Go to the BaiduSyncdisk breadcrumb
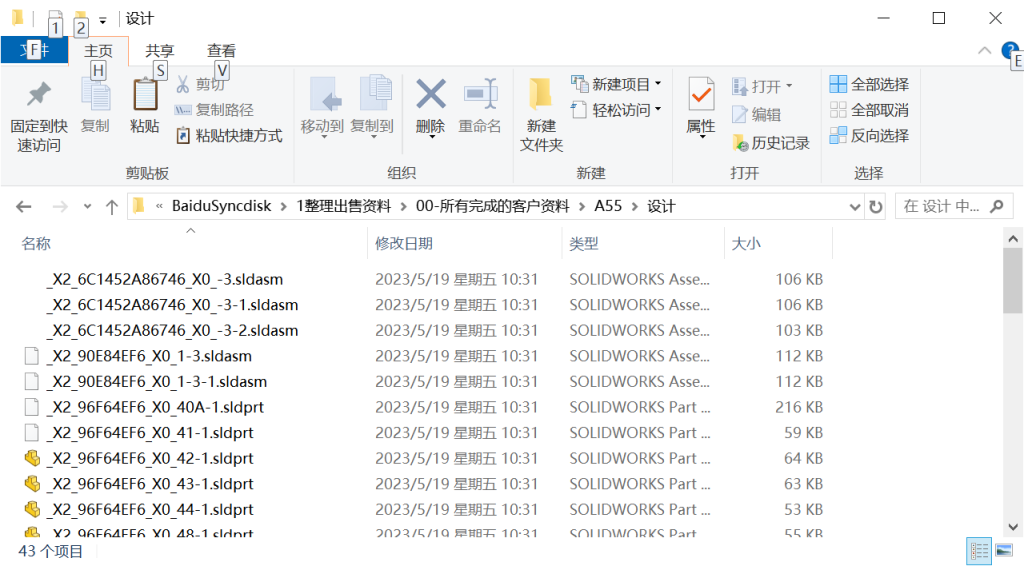Viewport: 1024px width, 566px height. (221, 206)
